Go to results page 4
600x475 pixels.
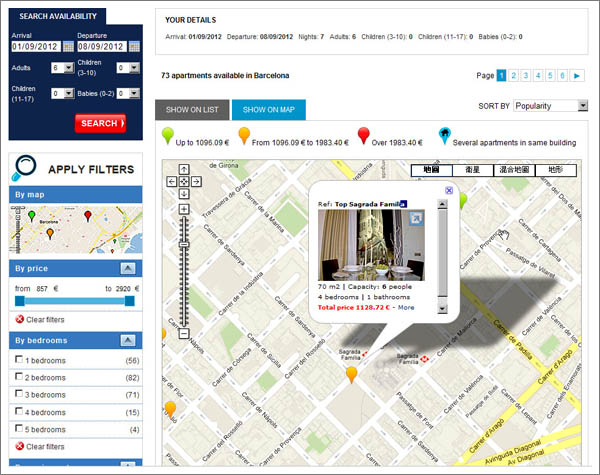[x=538, y=76]
